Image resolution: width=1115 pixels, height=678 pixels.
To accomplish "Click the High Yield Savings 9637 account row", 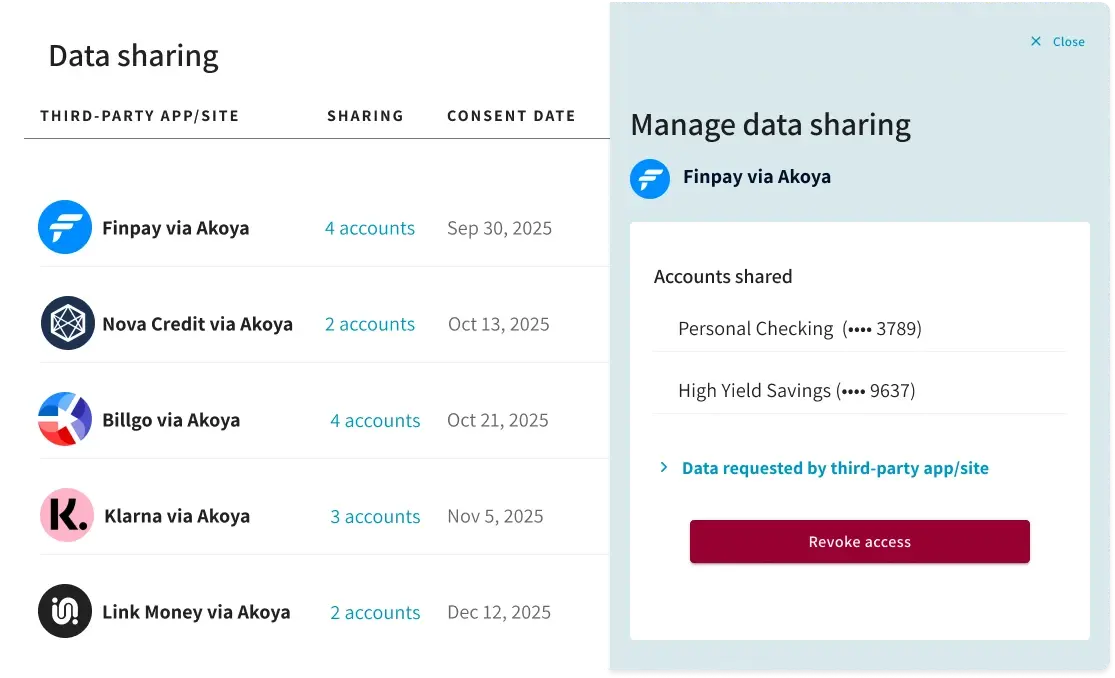I will 860,391.
